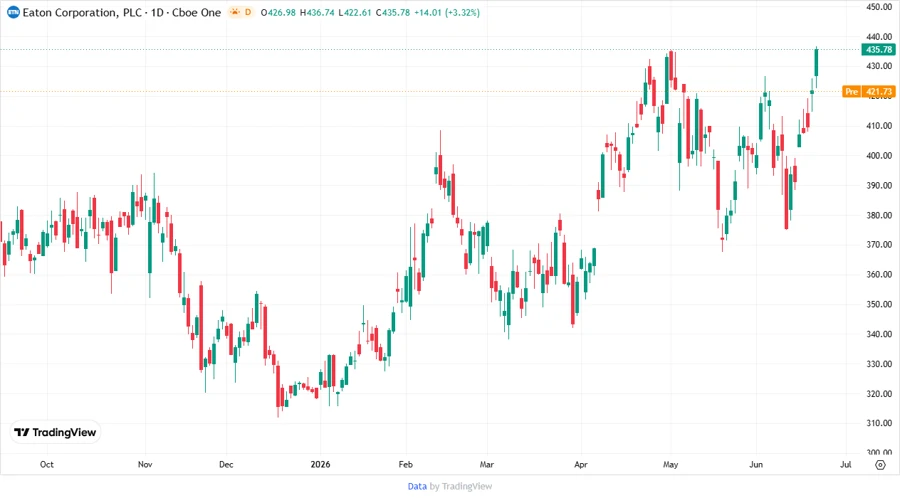Click the 370.00 price scale label
The height and width of the screenshot is (498, 900).
tap(879, 244)
